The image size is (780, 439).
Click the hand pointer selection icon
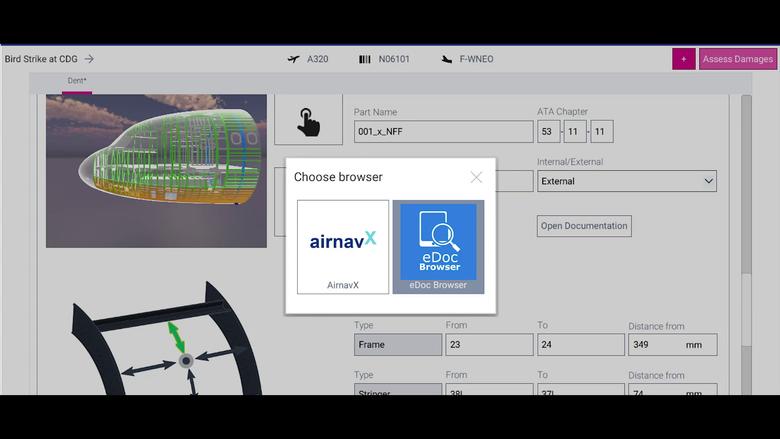point(308,120)
